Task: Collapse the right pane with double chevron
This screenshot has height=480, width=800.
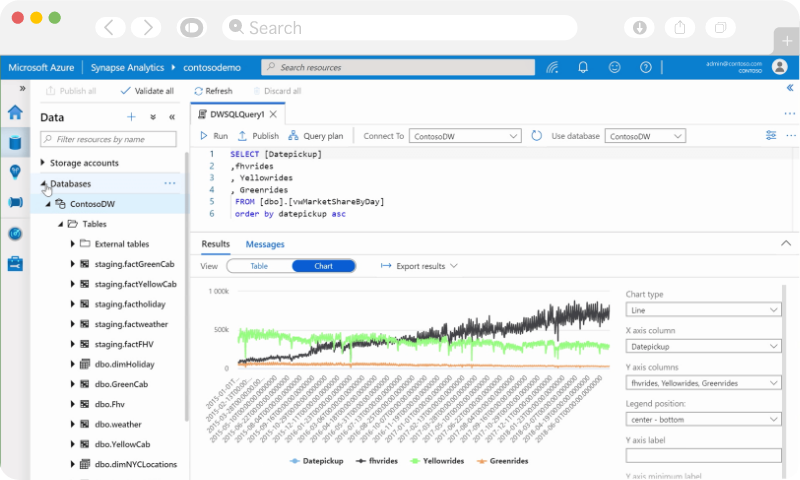Action: (x=790, y=88)
